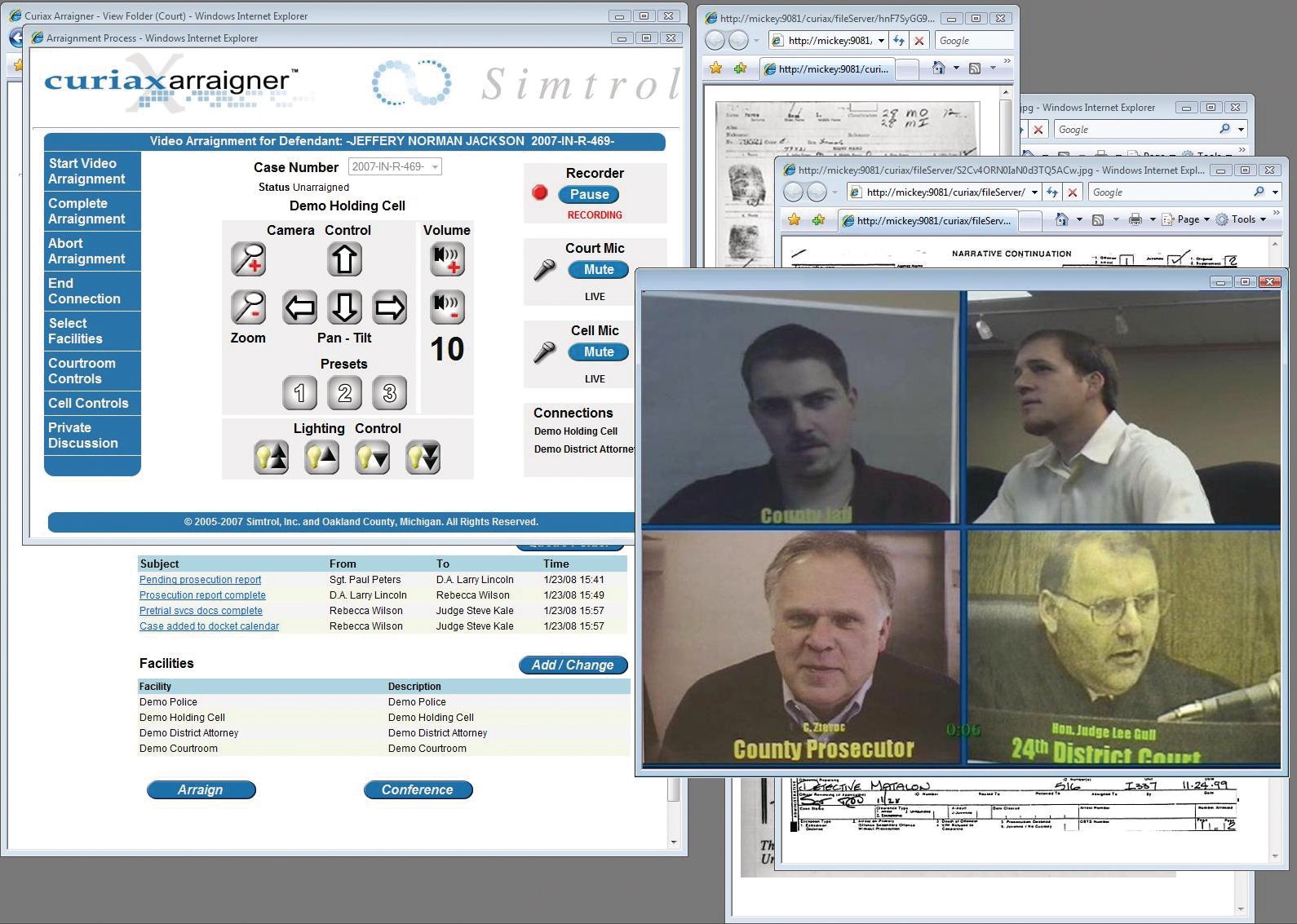This screenshot has height=924, width=1297.
Task: Select Start Video Arraignment menu item
Action: [x=93, y=171]
